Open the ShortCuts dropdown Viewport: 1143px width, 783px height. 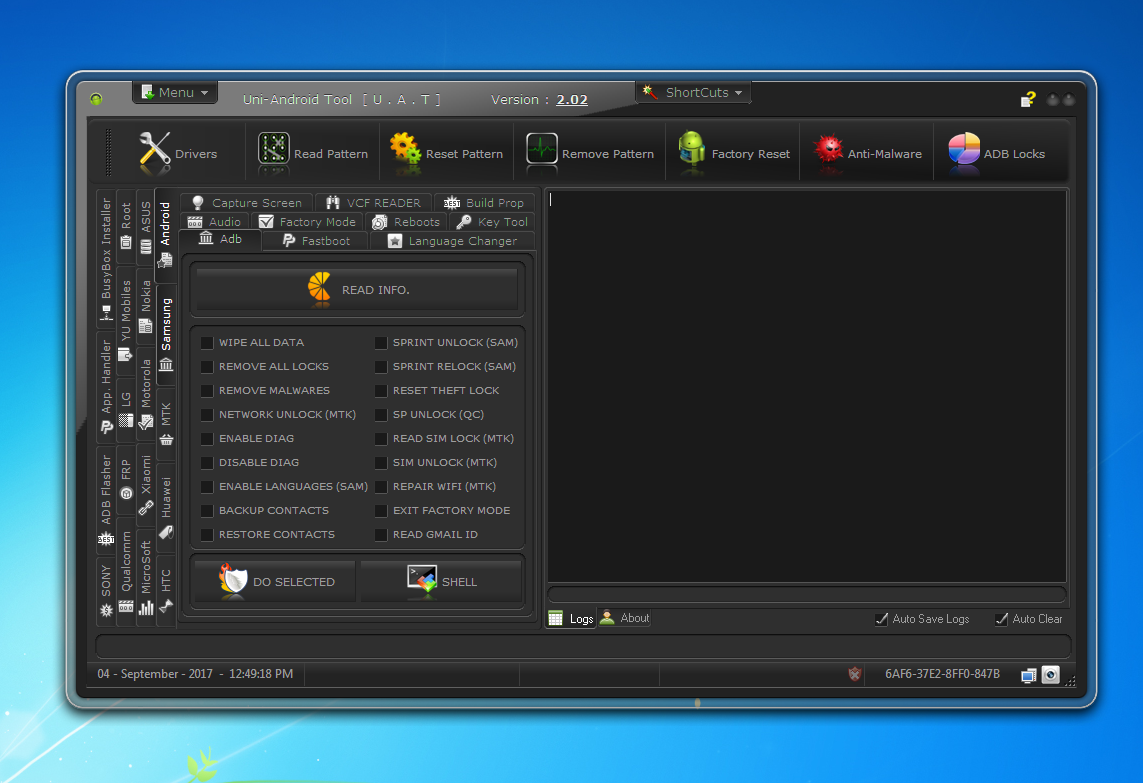[x=693, y=93]
